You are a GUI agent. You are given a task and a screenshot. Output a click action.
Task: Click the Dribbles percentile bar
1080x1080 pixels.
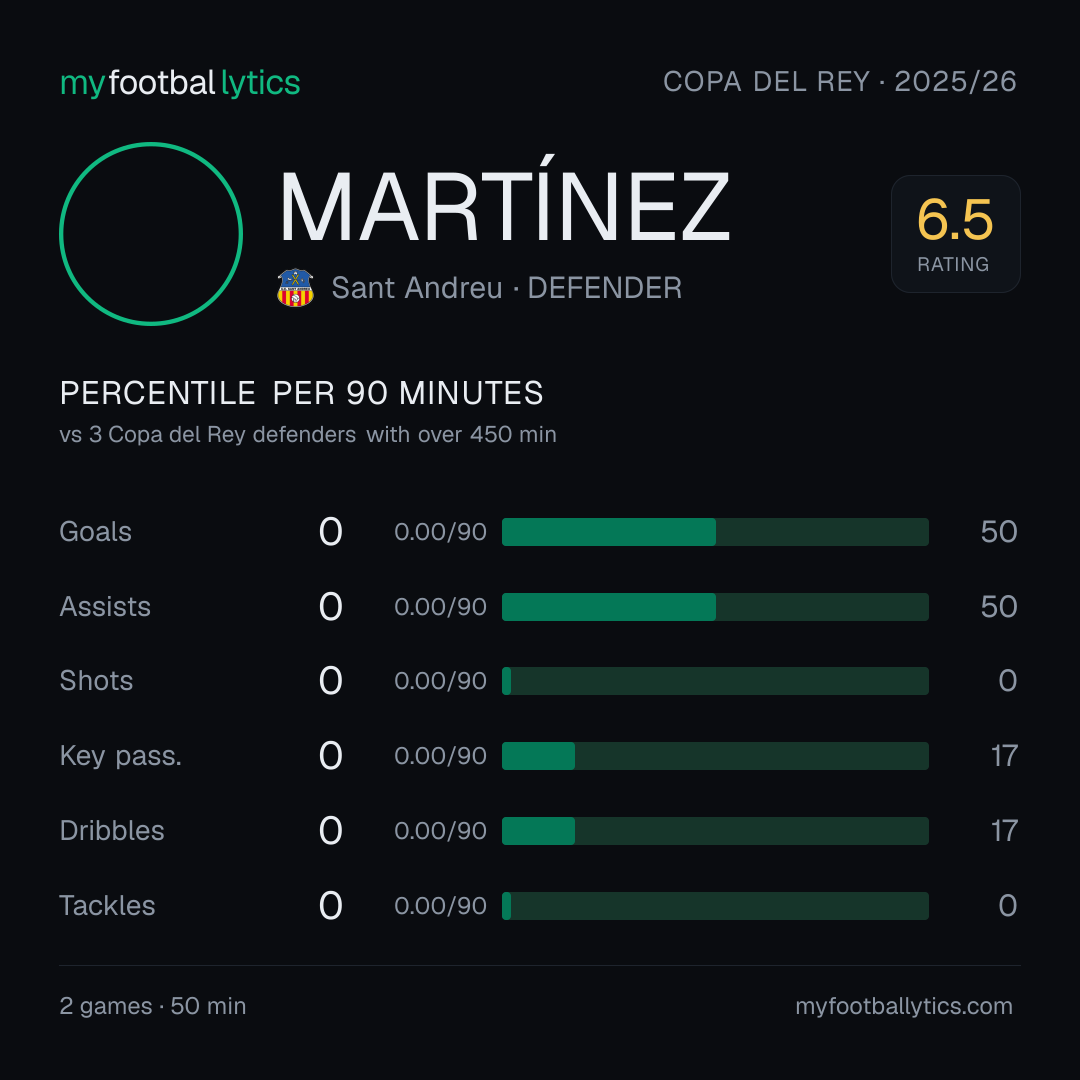715,831
